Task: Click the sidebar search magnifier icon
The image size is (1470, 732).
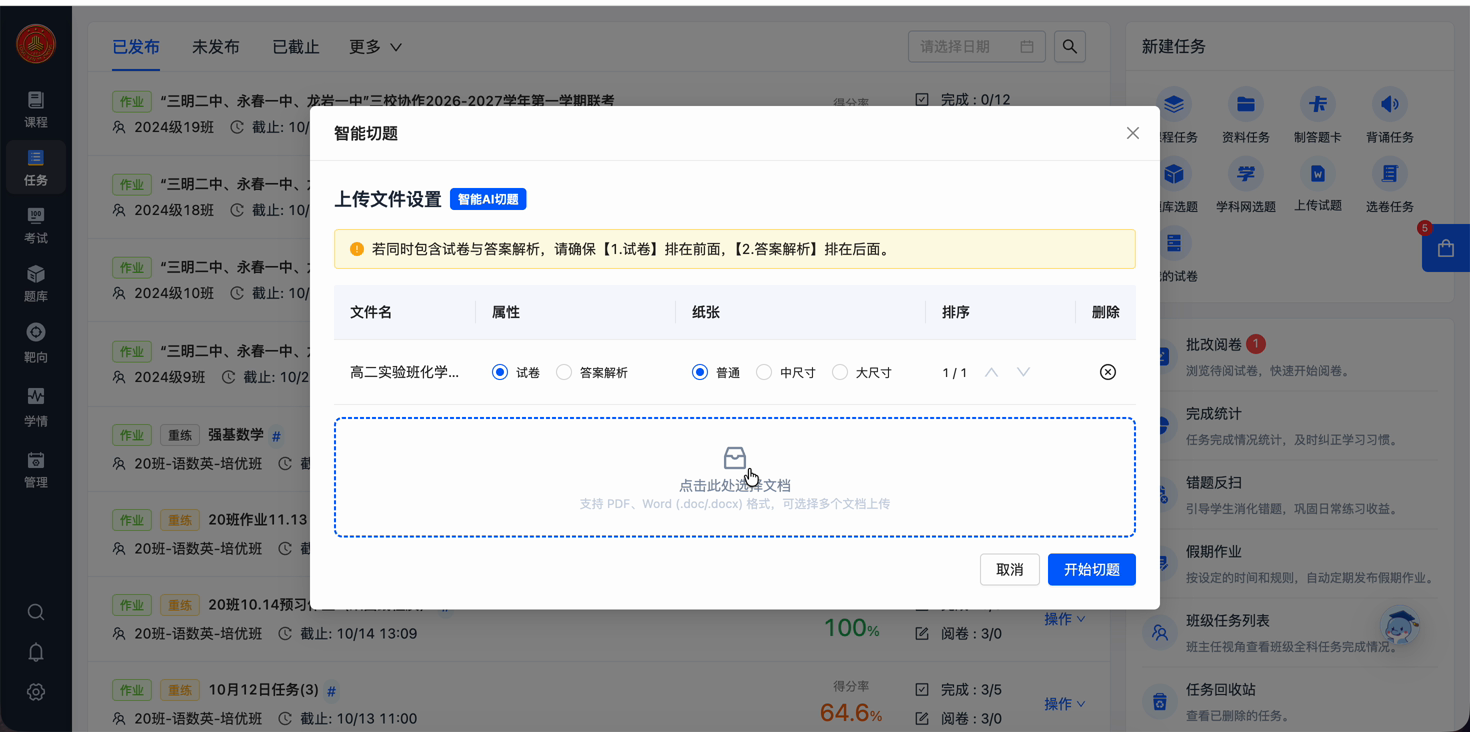Action: coord(36,612)
